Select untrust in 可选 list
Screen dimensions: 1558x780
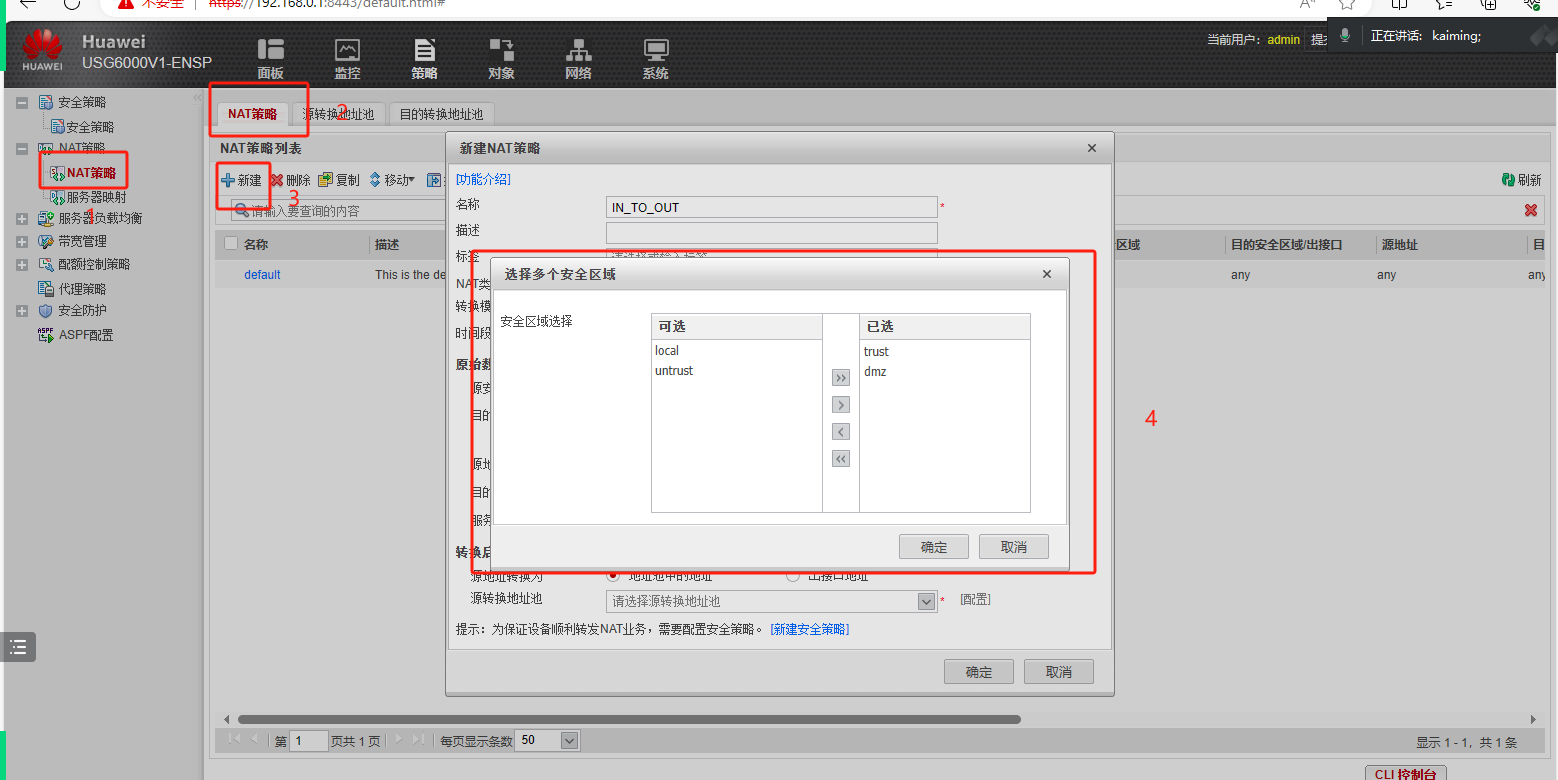(x=674, y=370)
